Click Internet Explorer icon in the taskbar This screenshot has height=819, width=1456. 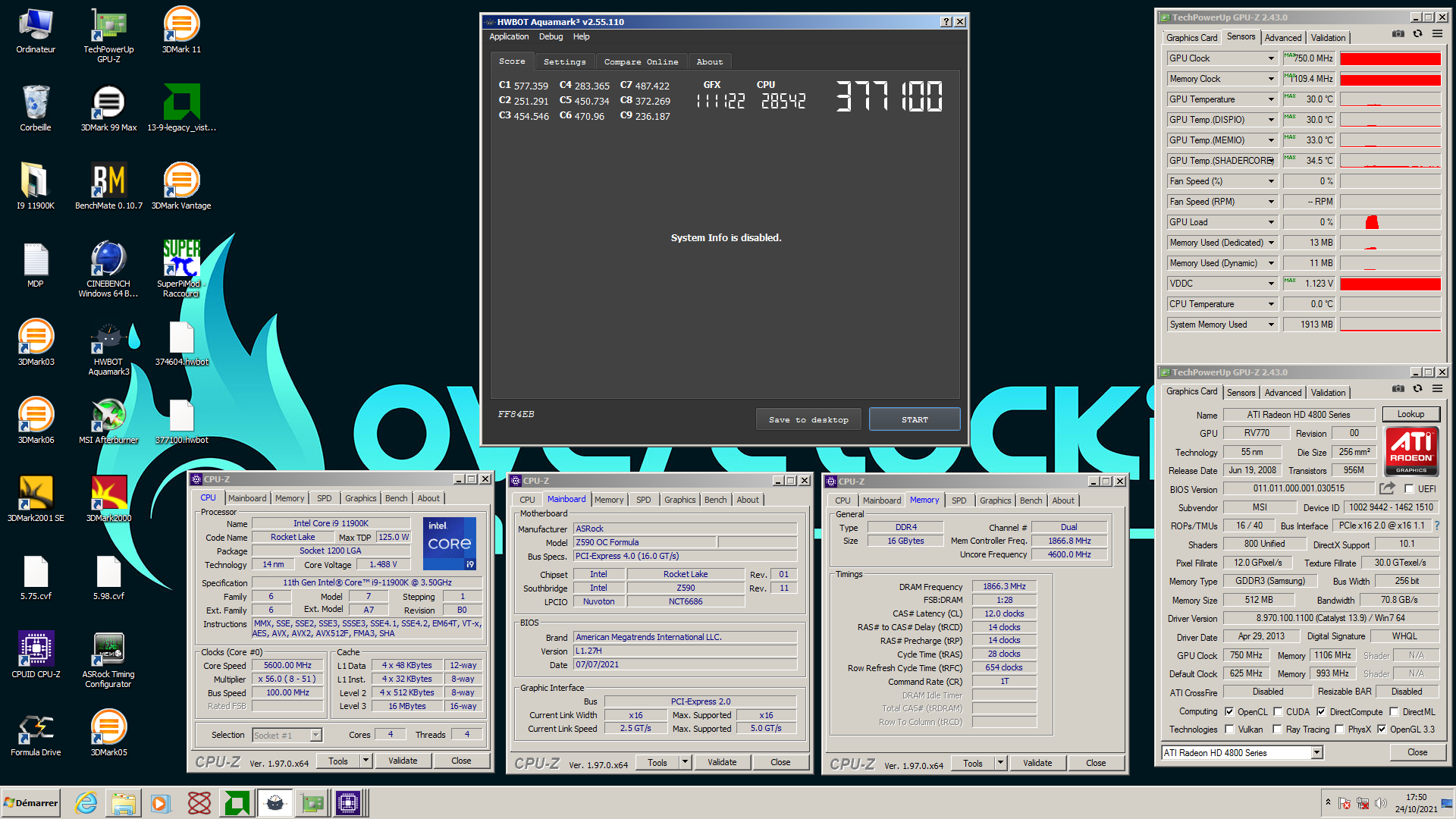(x=86, y=803)
